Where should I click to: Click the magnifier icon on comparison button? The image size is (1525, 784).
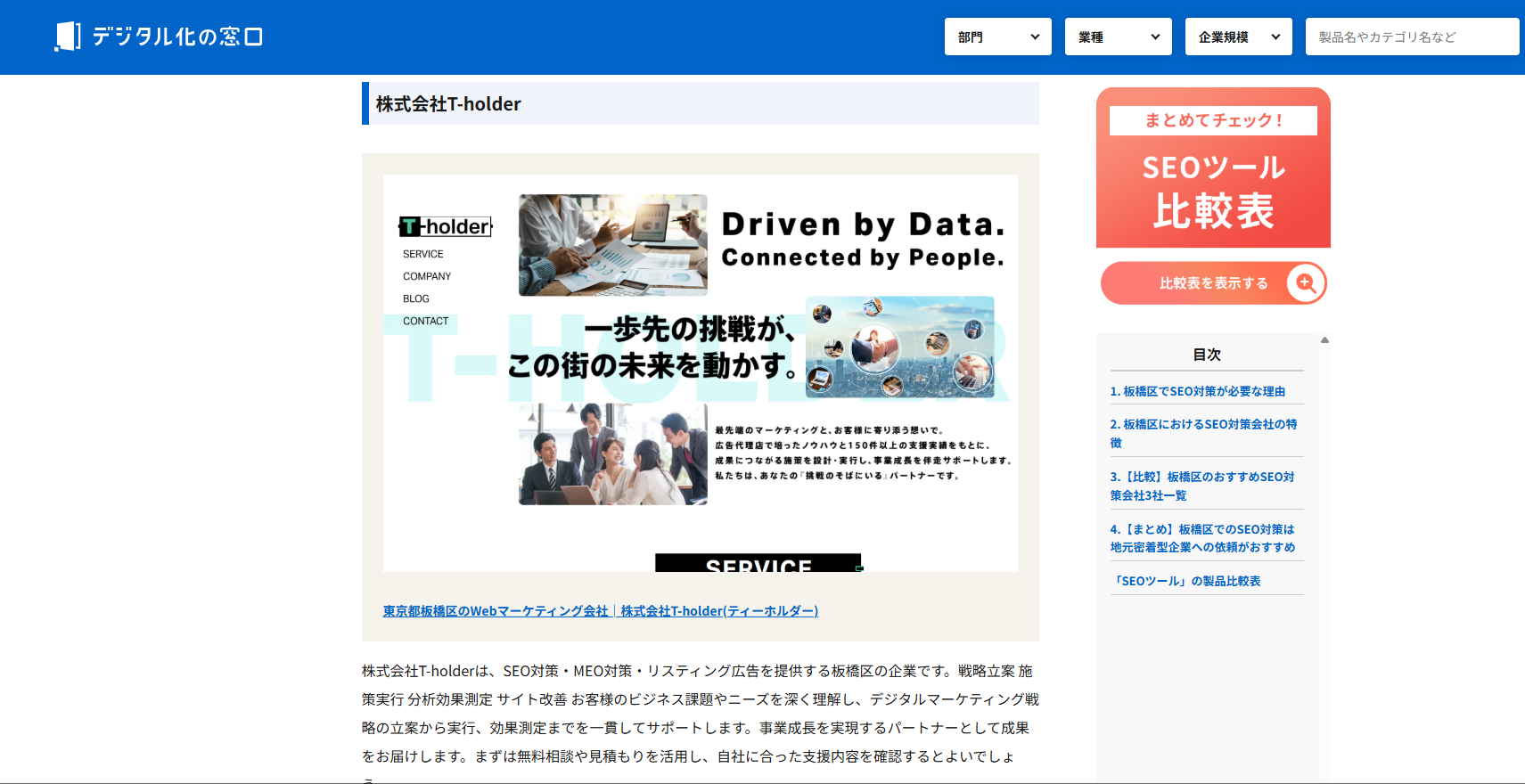pos(1306,283)
